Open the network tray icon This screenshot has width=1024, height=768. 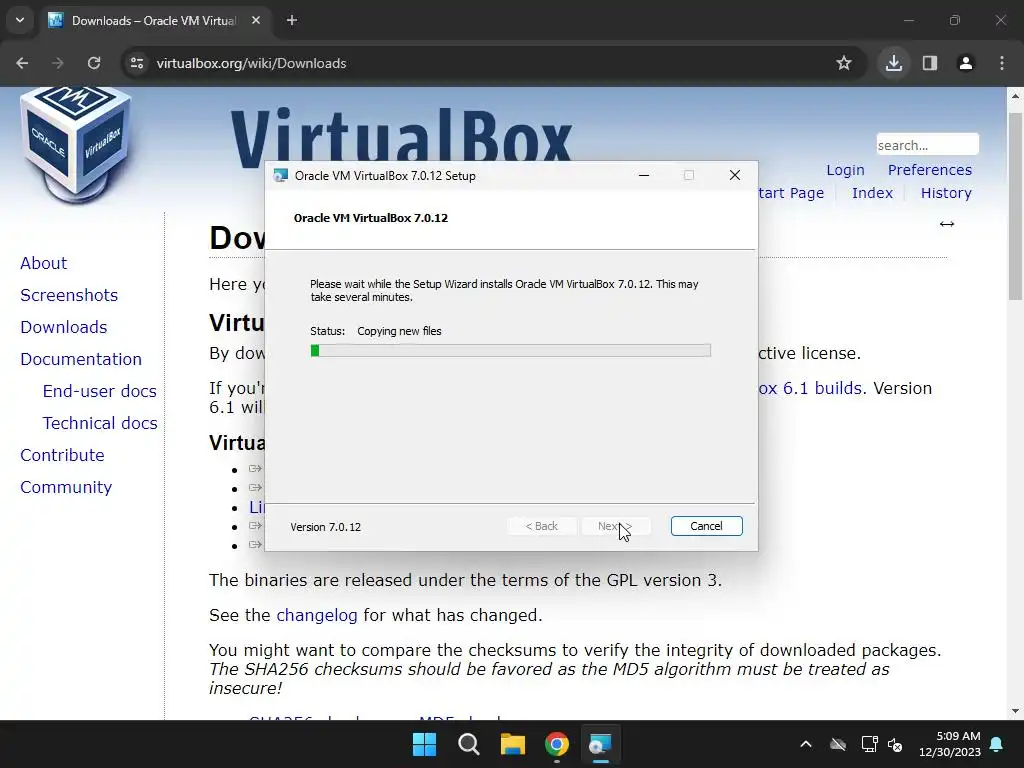869,744
